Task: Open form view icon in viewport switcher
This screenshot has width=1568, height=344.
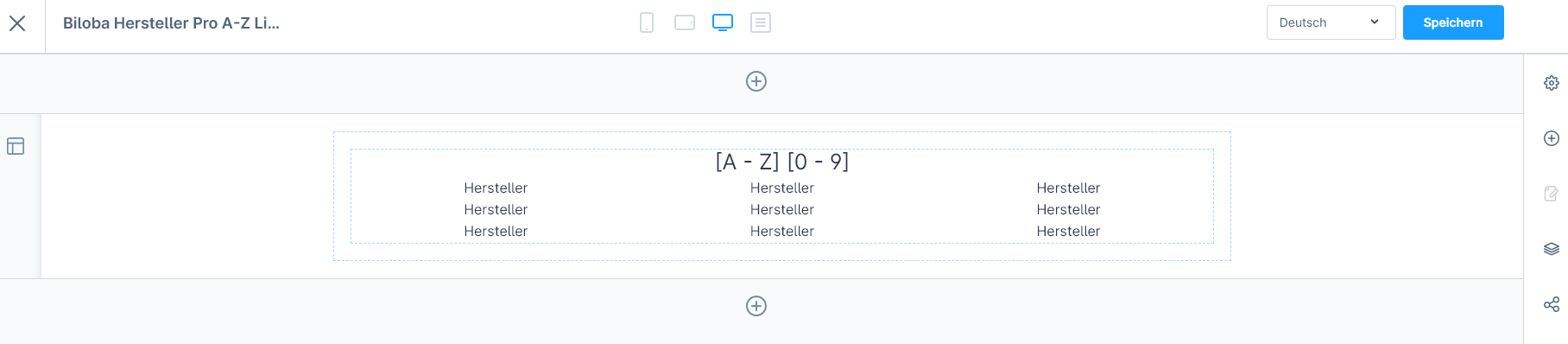Action: pyautogui.click(x=761, y=22)
